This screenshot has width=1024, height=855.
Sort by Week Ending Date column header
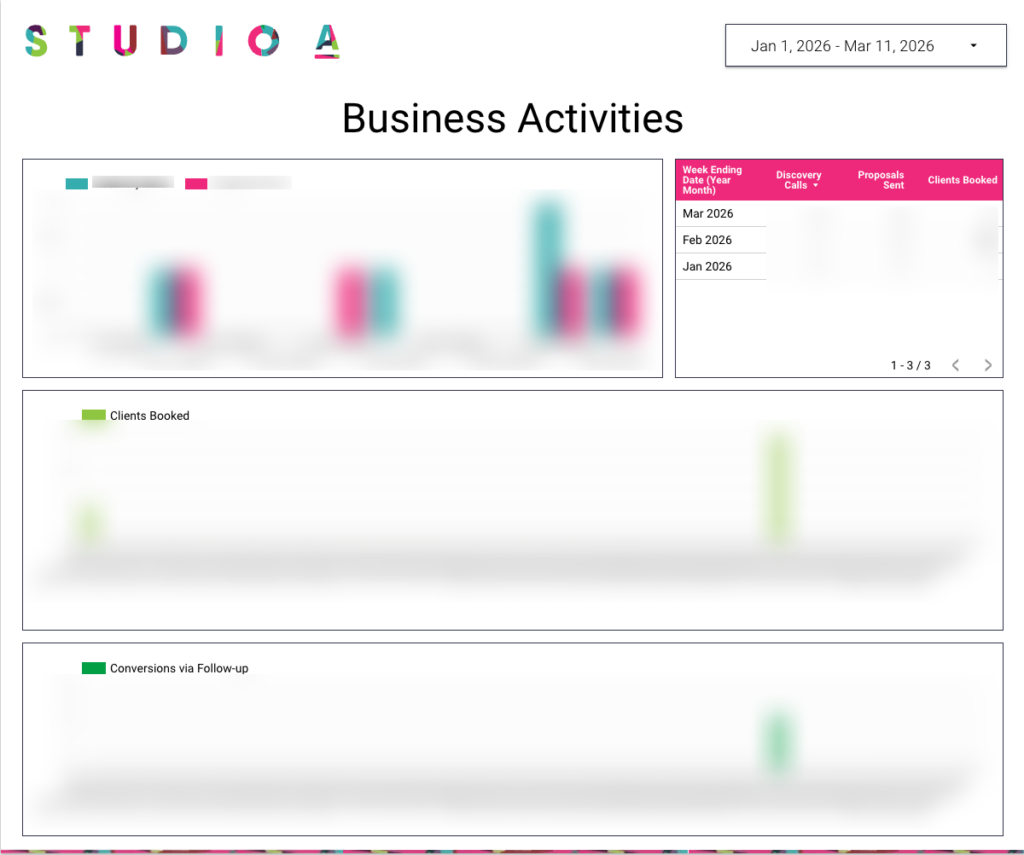714,180
